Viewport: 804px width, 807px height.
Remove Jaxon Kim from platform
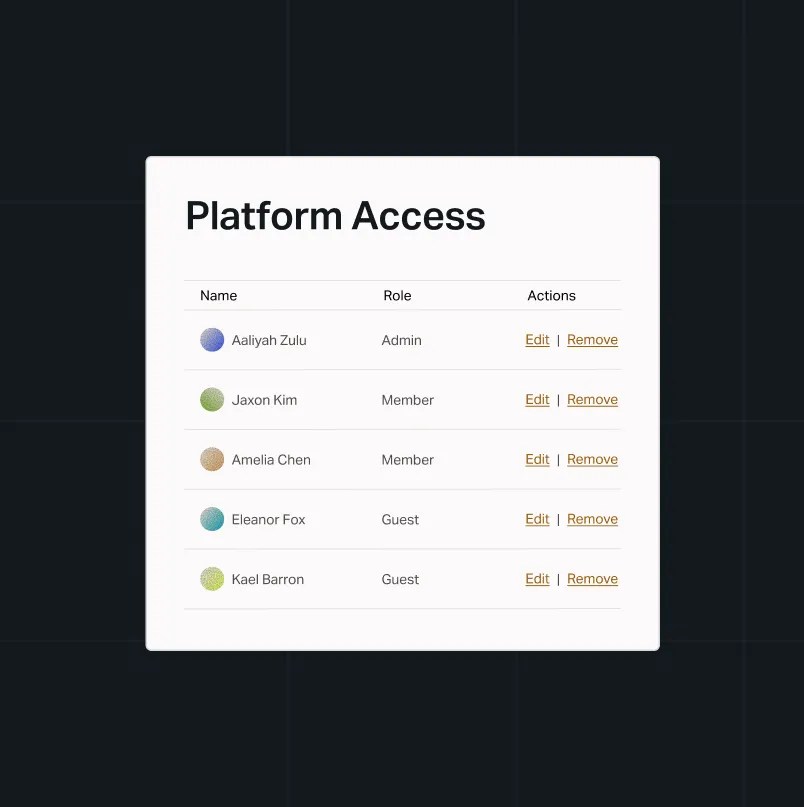(x=592, y=399)
